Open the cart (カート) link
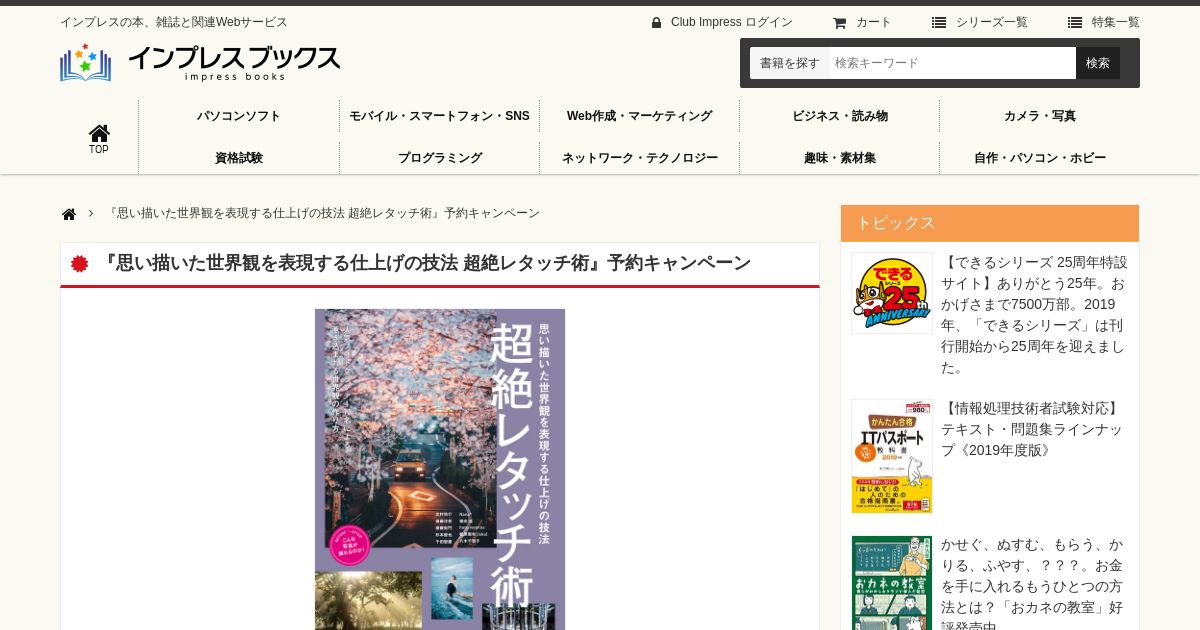The width and height of the screenshot is (1200, 630). (873, 22)
